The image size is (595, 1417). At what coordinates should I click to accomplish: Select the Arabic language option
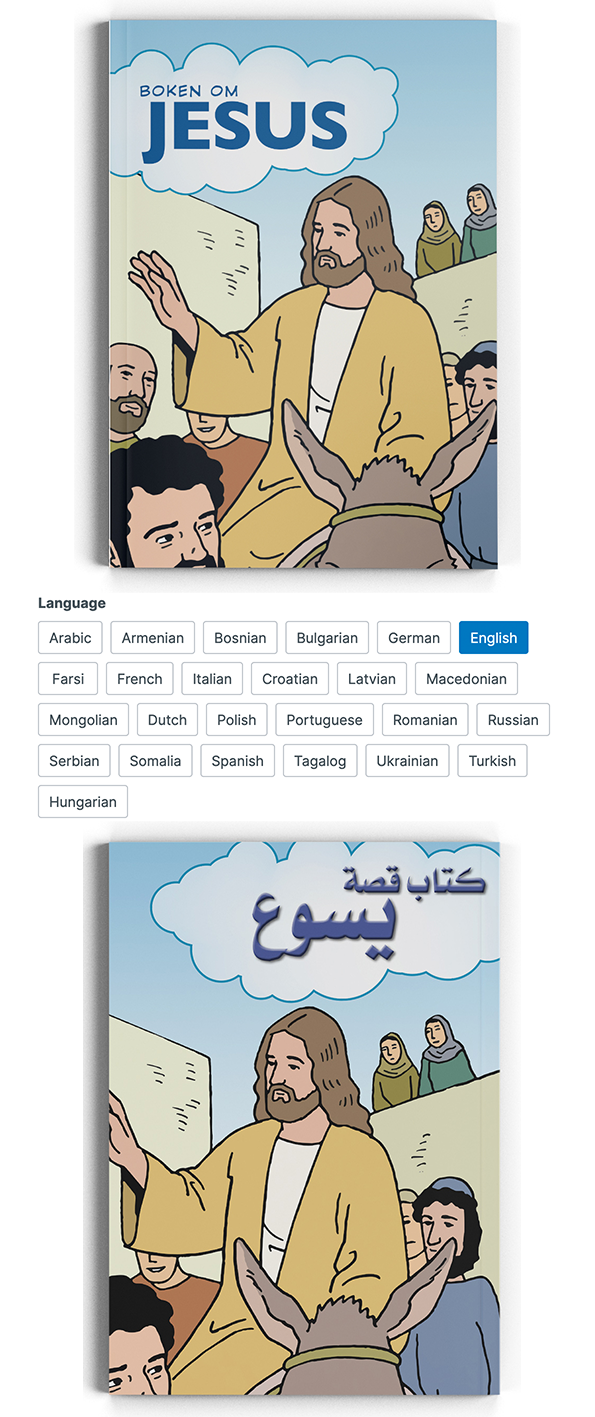point(70,638)
